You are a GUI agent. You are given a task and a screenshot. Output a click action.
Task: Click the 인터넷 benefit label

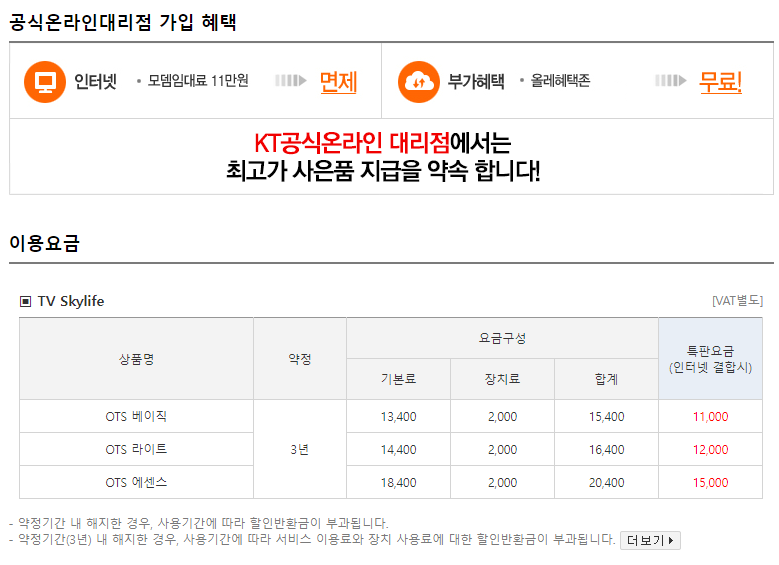click(x=95, y=81)
